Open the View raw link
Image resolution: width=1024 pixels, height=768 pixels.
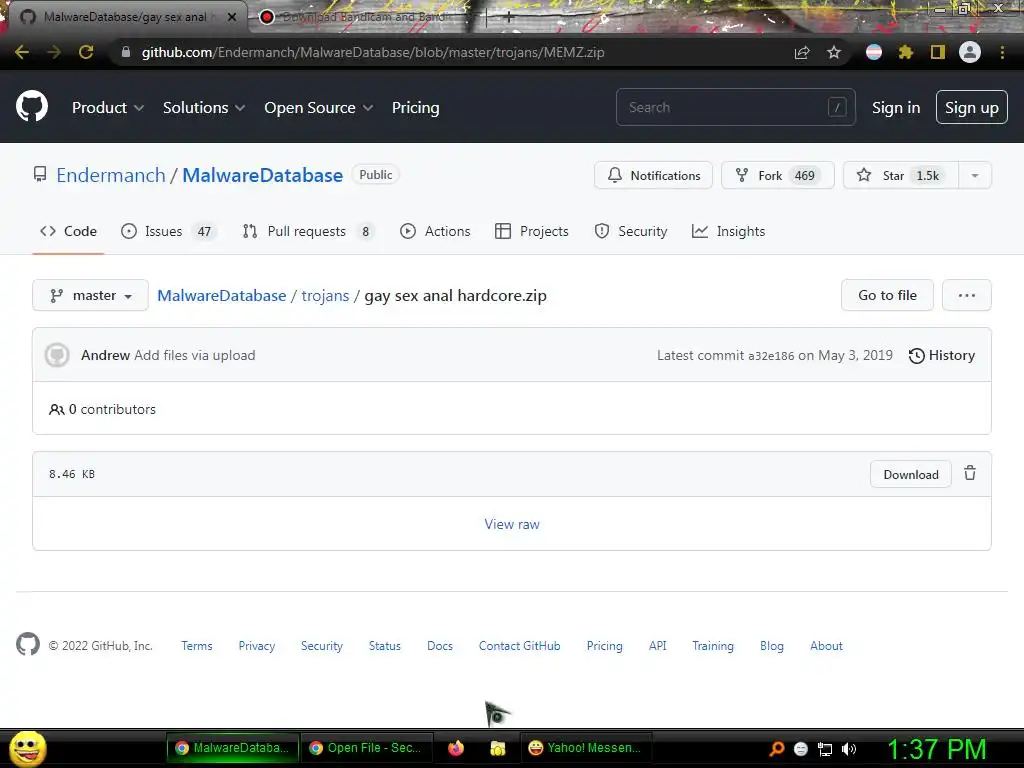[x=512, y=524]
